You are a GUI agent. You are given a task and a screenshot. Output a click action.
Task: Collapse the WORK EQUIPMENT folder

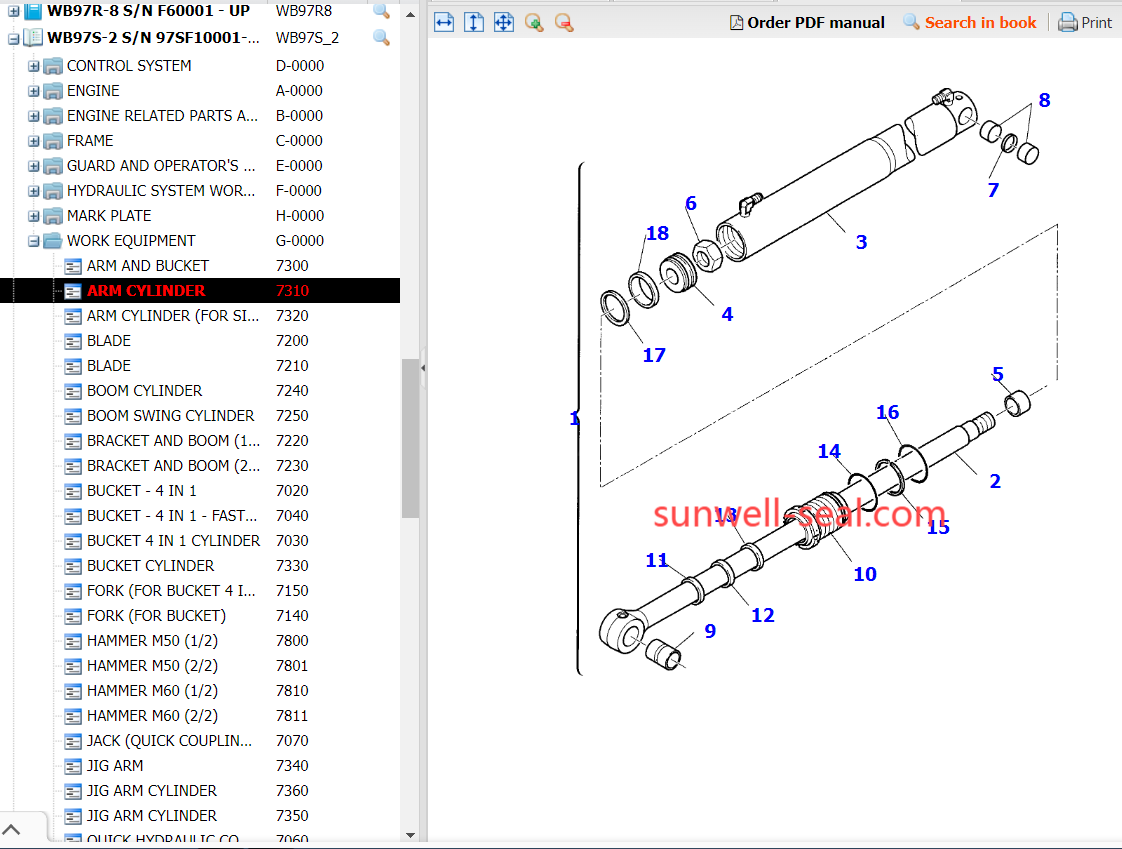coord(34,241)
